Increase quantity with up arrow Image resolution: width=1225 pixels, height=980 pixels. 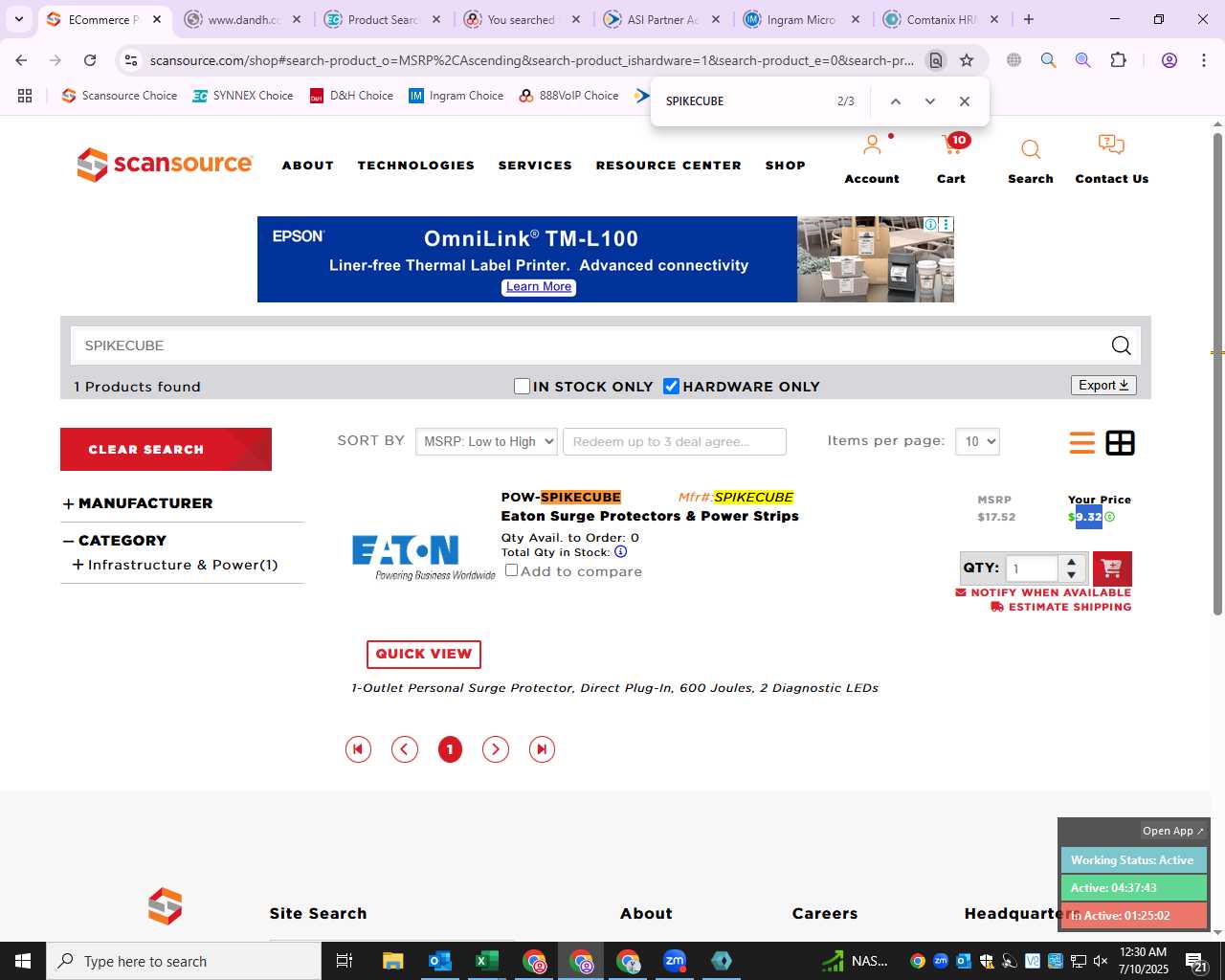[1071, 562]
